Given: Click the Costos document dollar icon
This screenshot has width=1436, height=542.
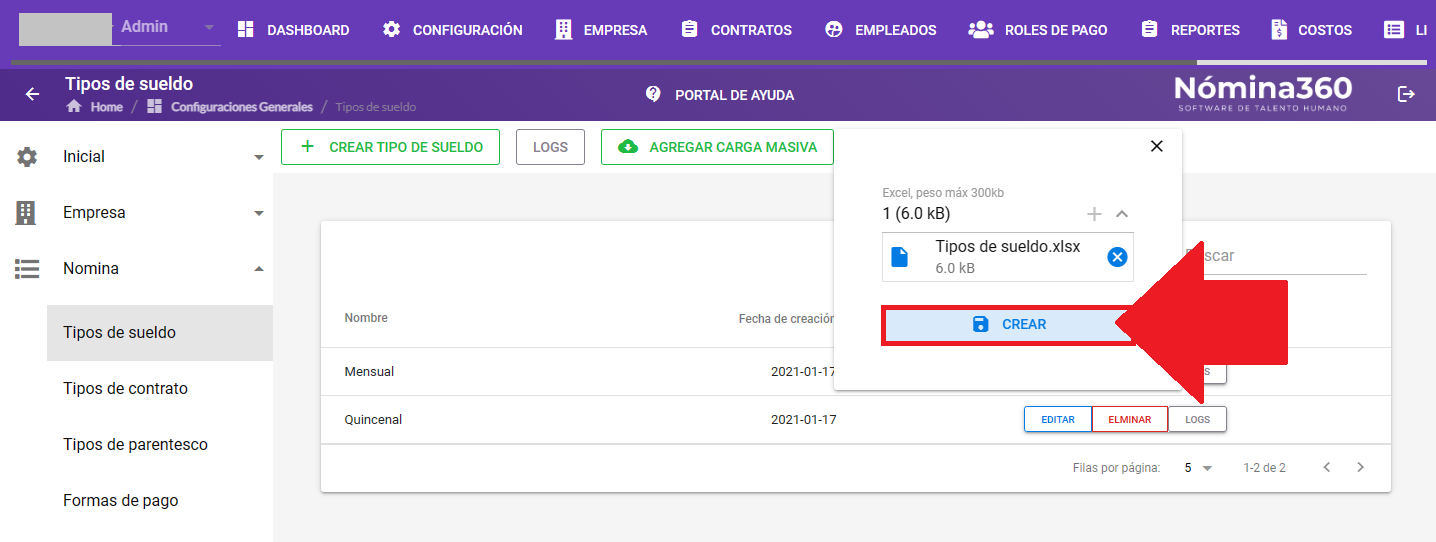Looking at the screenshot, I should pos(1279,30).
